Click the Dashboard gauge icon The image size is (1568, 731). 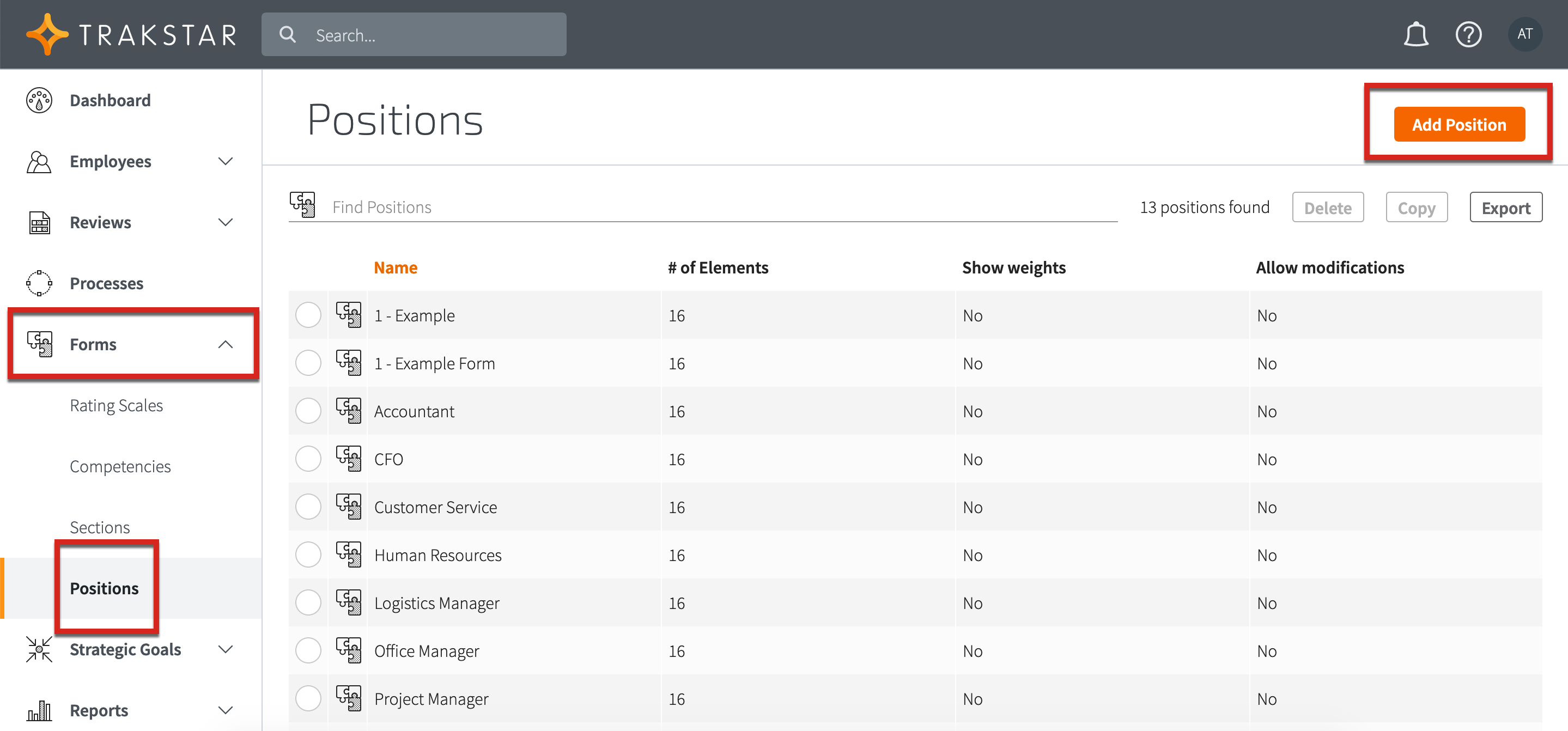click(x=40, y=100)
